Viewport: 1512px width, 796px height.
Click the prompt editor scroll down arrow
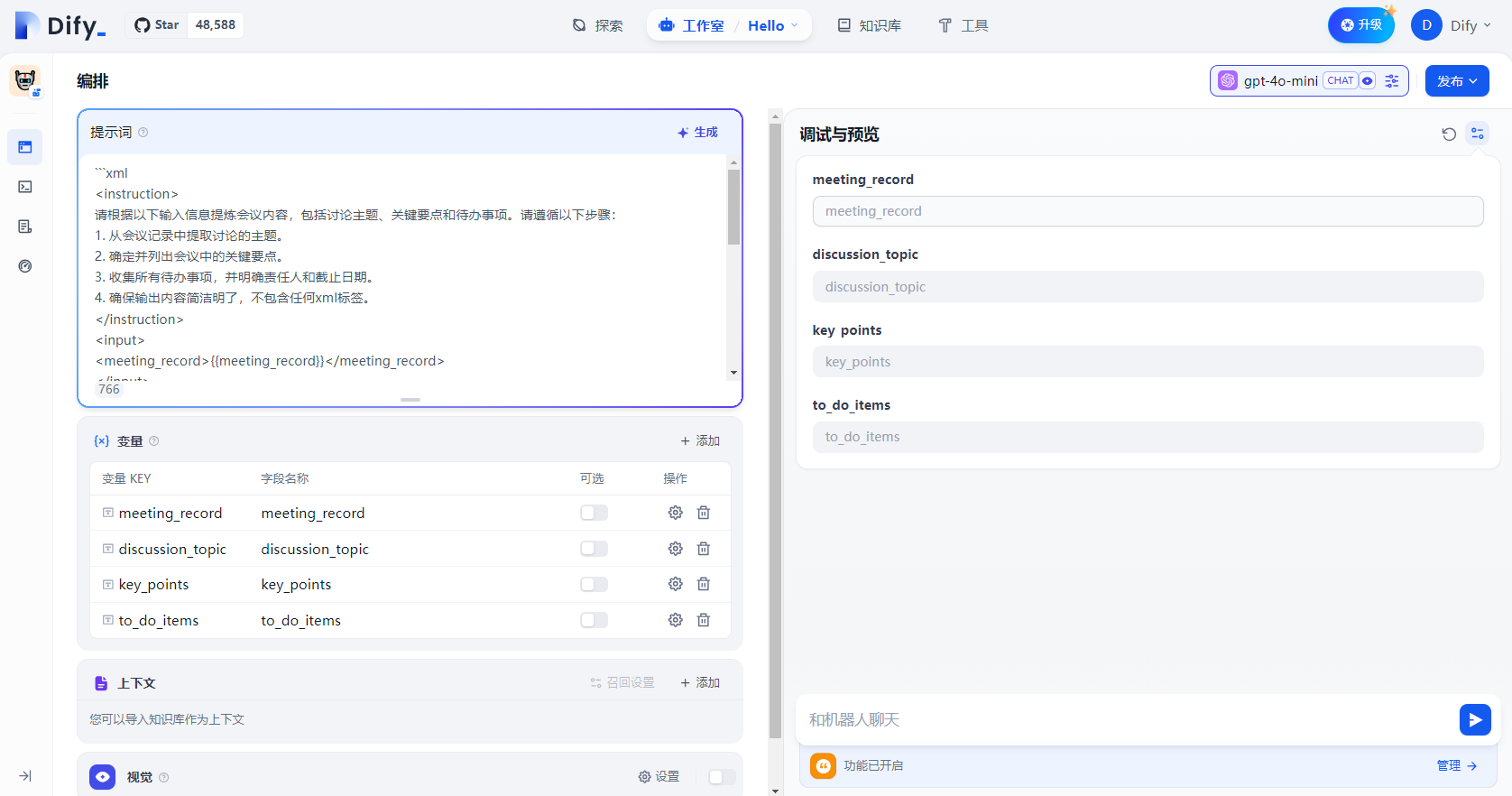(733, 373)
